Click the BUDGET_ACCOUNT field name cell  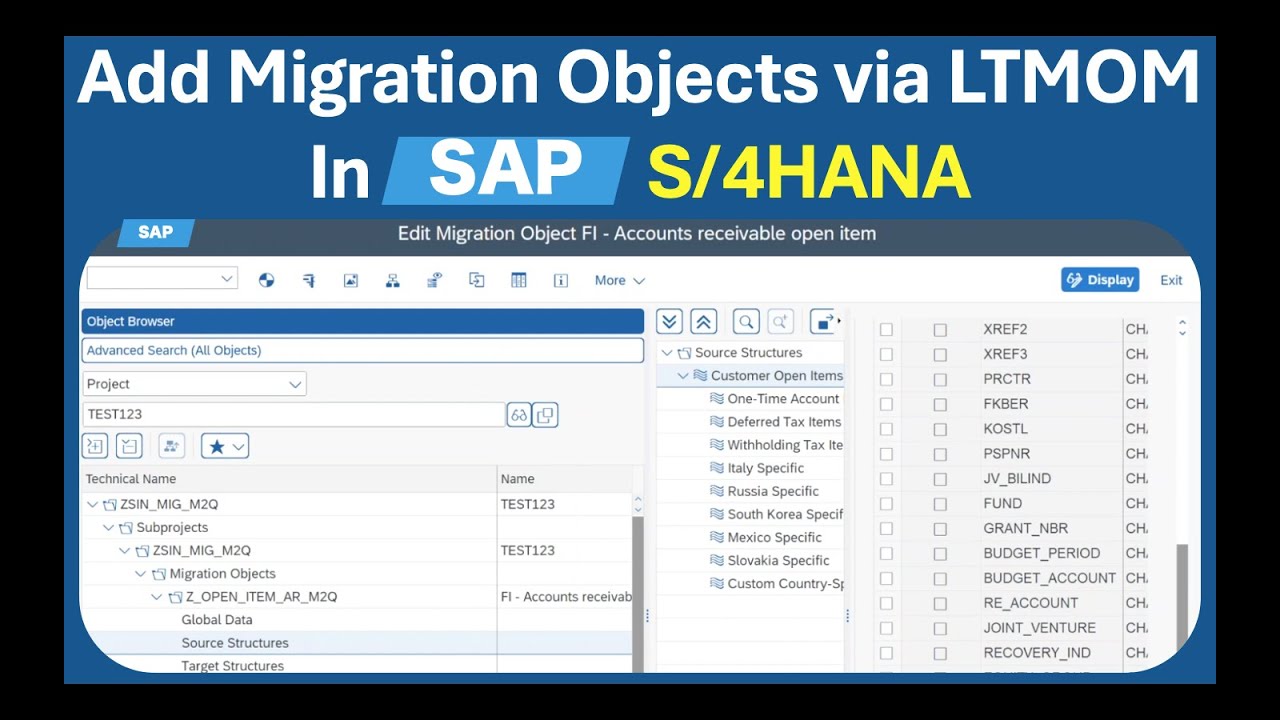(x=1049, y=578)
